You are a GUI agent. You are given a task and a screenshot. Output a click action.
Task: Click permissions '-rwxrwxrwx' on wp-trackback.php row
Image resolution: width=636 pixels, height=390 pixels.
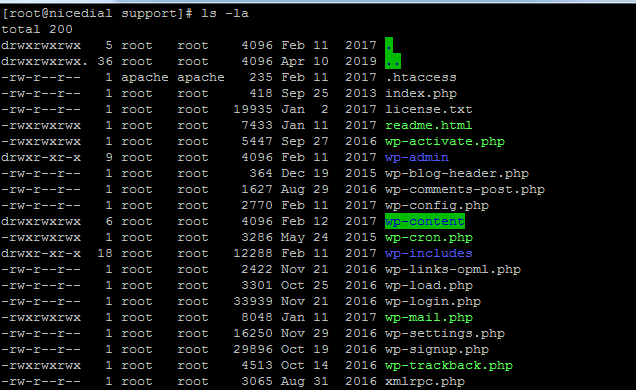41,366
